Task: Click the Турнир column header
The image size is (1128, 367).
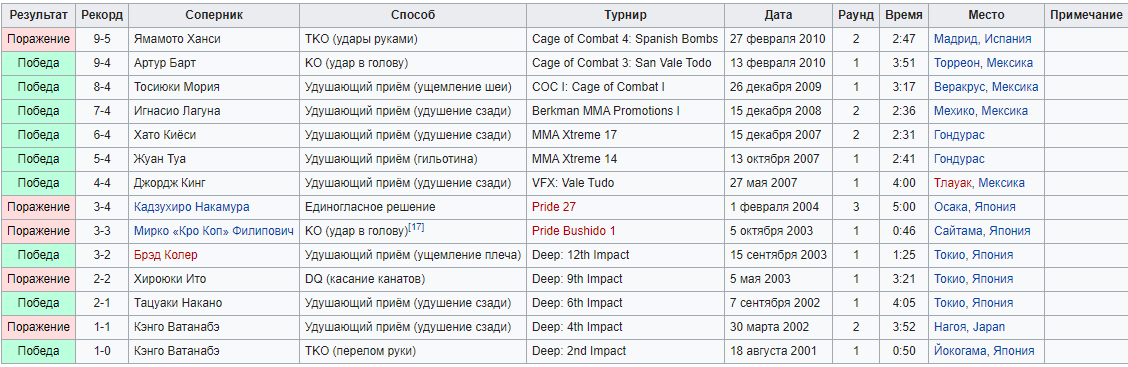Action: pos(625,15)
